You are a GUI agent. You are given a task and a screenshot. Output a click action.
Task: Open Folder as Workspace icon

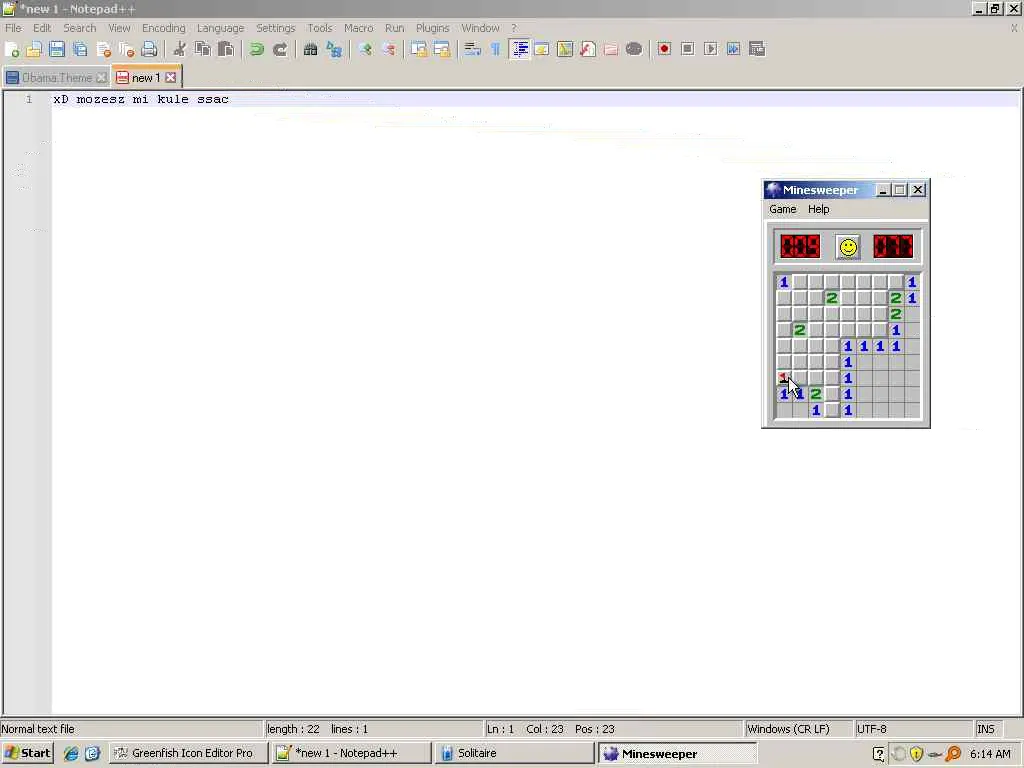[611, 49]
